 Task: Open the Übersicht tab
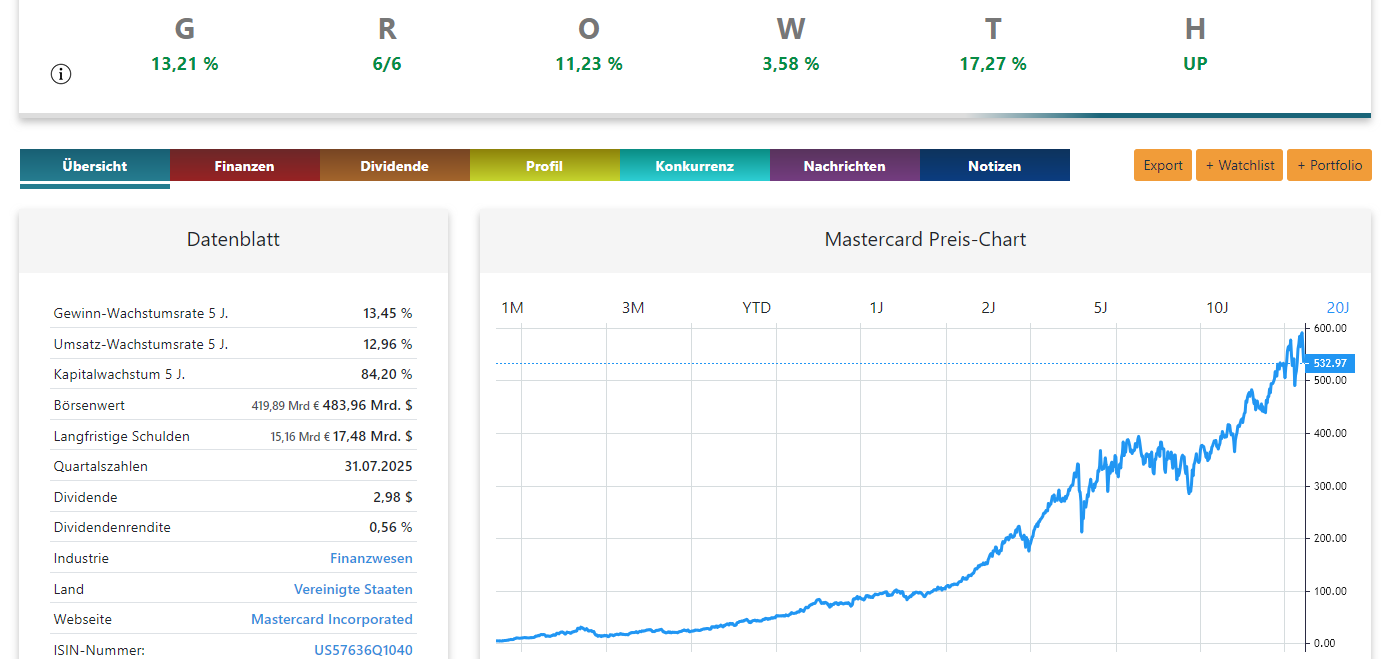[x=95, y=166]
